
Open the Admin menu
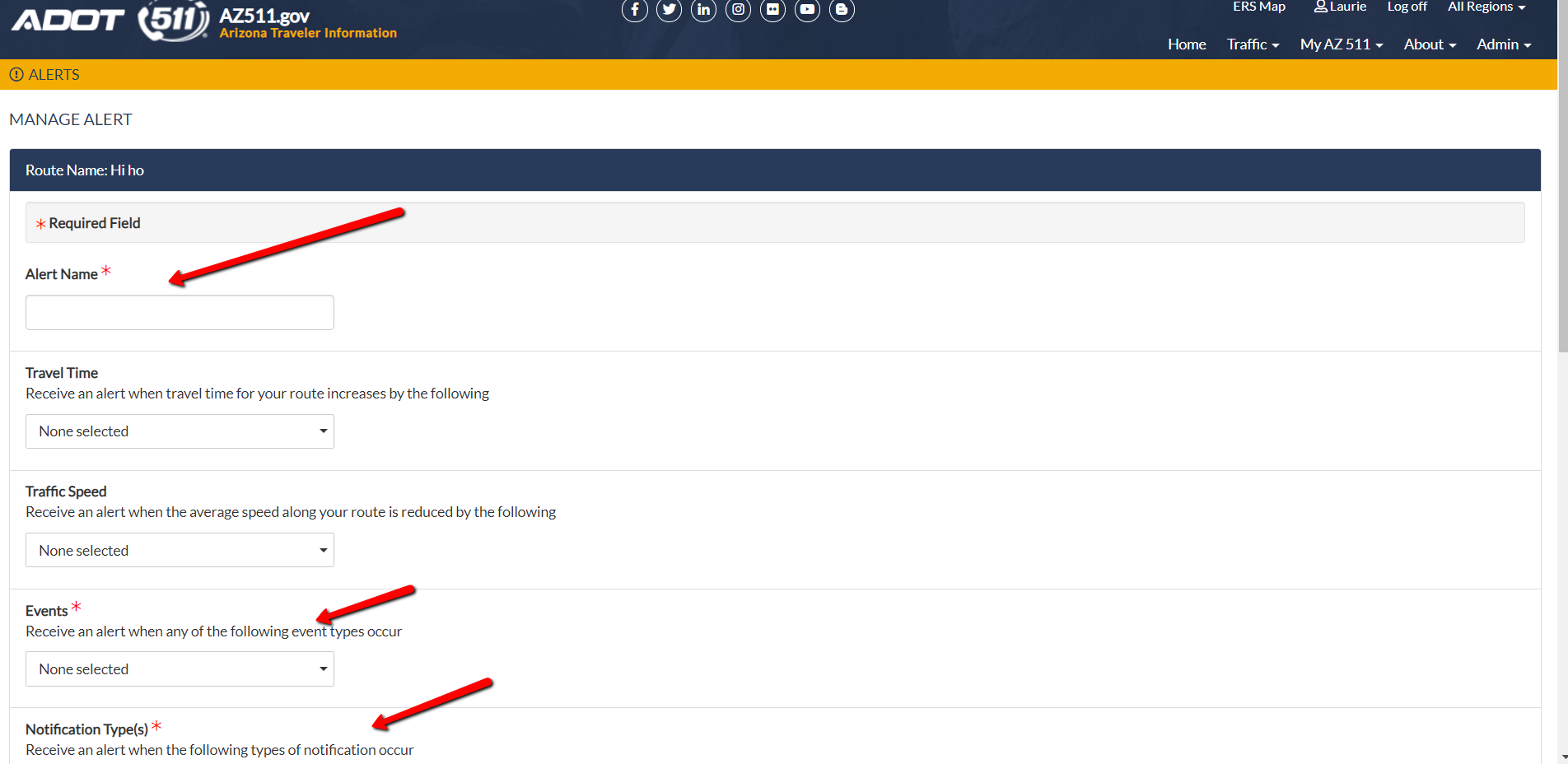(x=1504, y=44)
